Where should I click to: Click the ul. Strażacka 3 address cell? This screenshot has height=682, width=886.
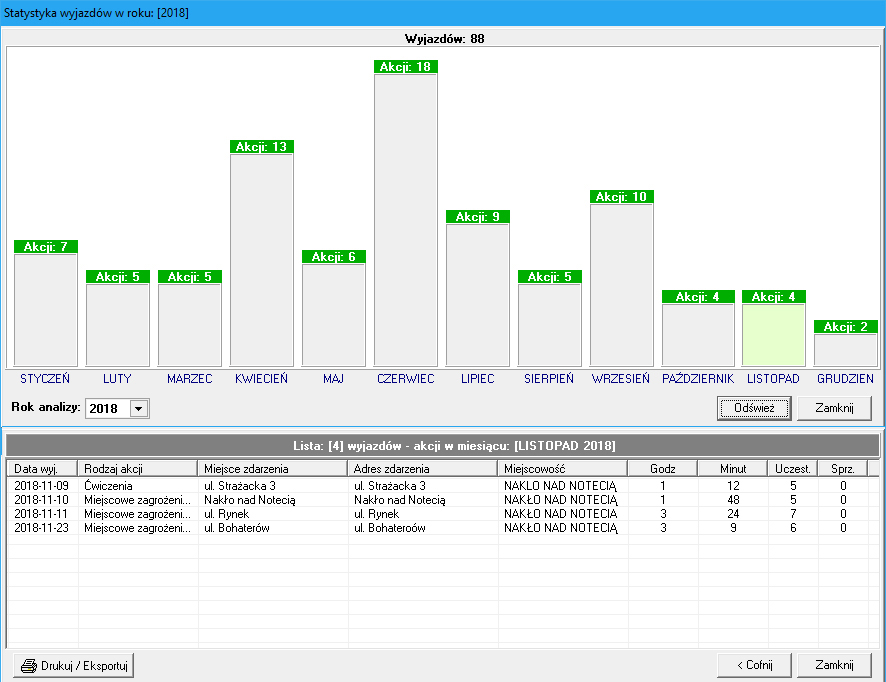point(390,485)
